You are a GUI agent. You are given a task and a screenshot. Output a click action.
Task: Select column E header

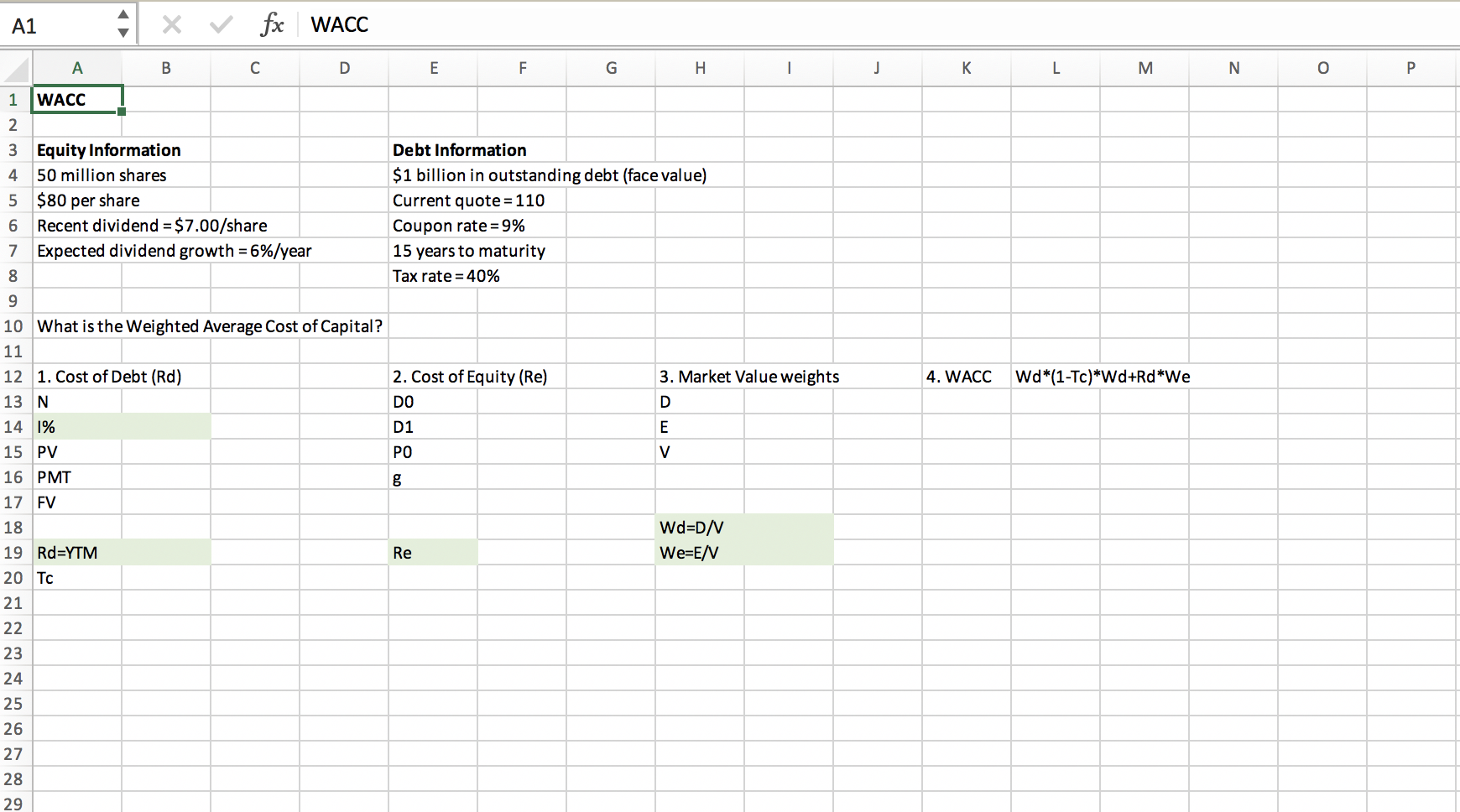pyautogui.click(x=434, y=69)
